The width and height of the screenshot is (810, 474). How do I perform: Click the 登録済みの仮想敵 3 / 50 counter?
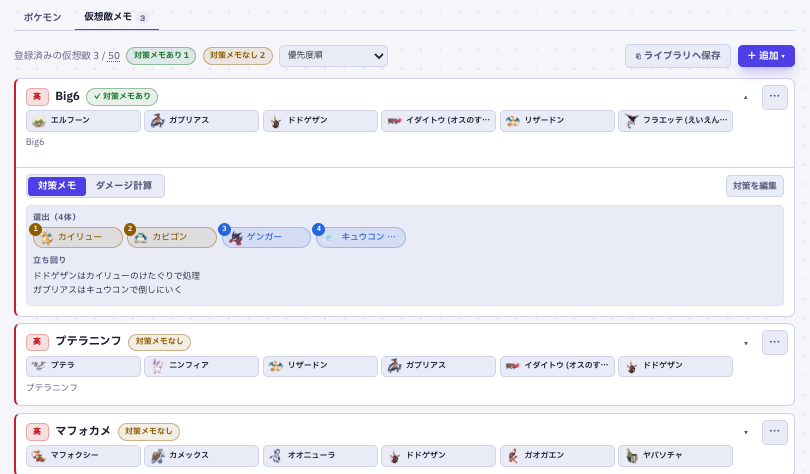(x=67, y=56)
